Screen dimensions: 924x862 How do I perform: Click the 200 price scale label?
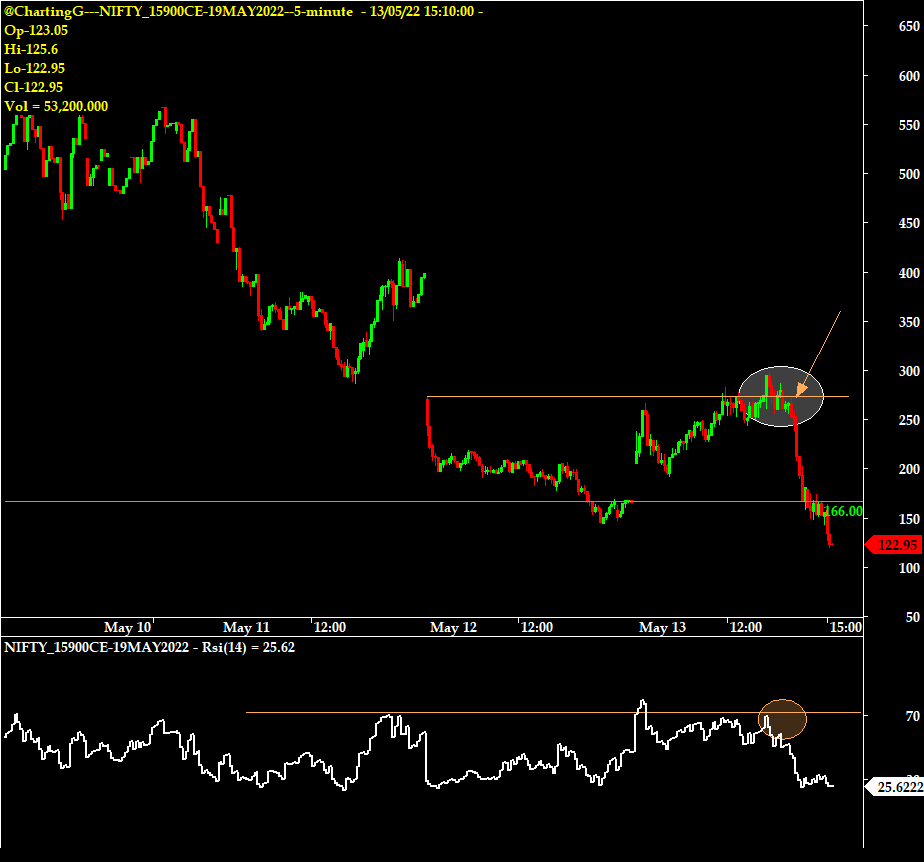[x=909, y=469]
